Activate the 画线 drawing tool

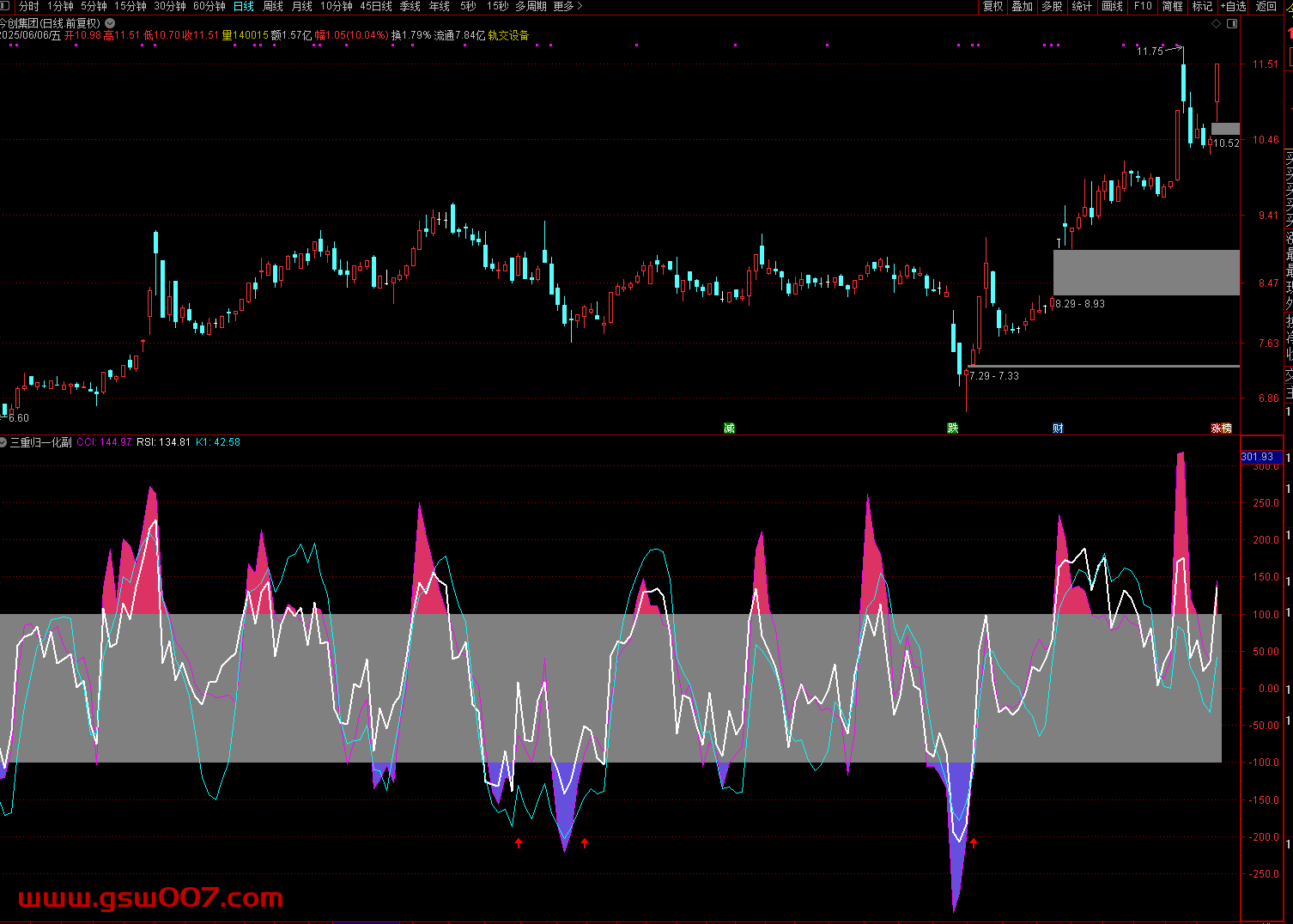coord(1113,6)
